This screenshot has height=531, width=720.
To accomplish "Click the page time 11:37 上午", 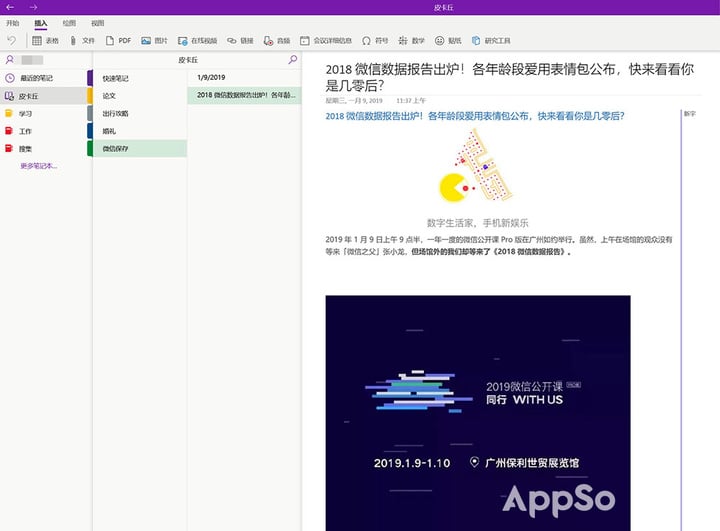I will pyautogui.click(x=411, y=100).
